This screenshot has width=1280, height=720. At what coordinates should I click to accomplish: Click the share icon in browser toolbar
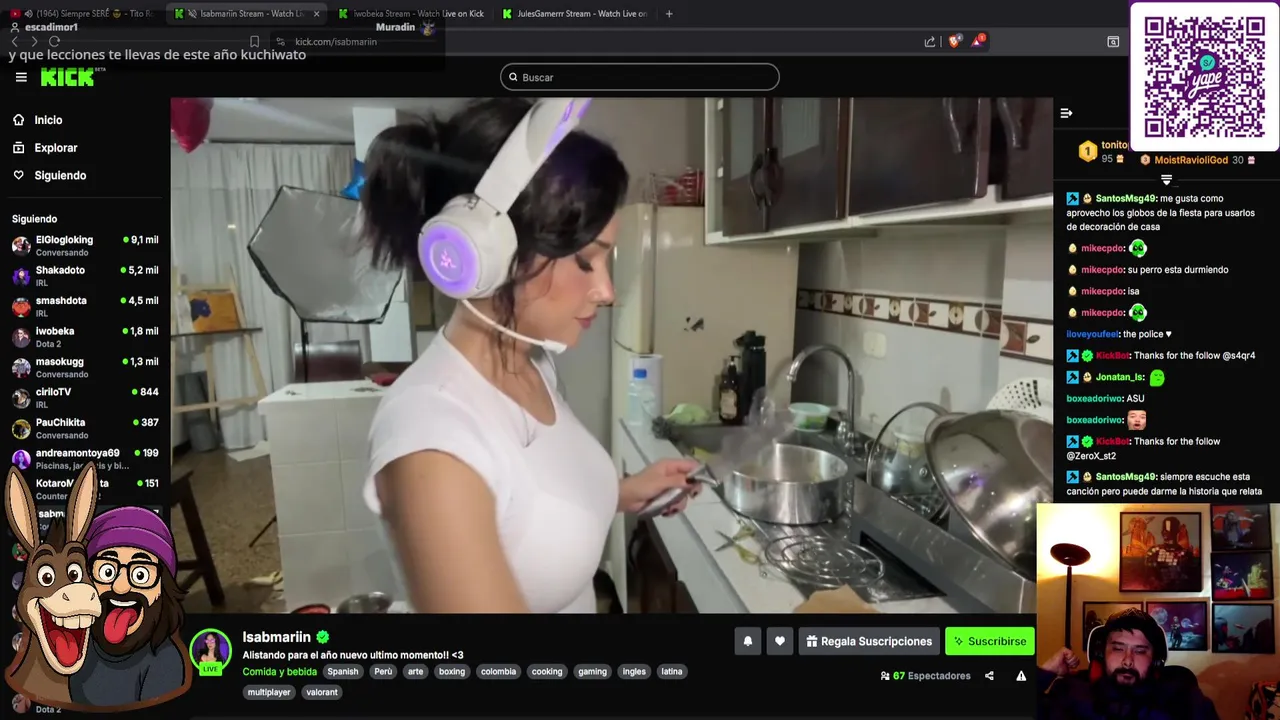pos(930,42)
